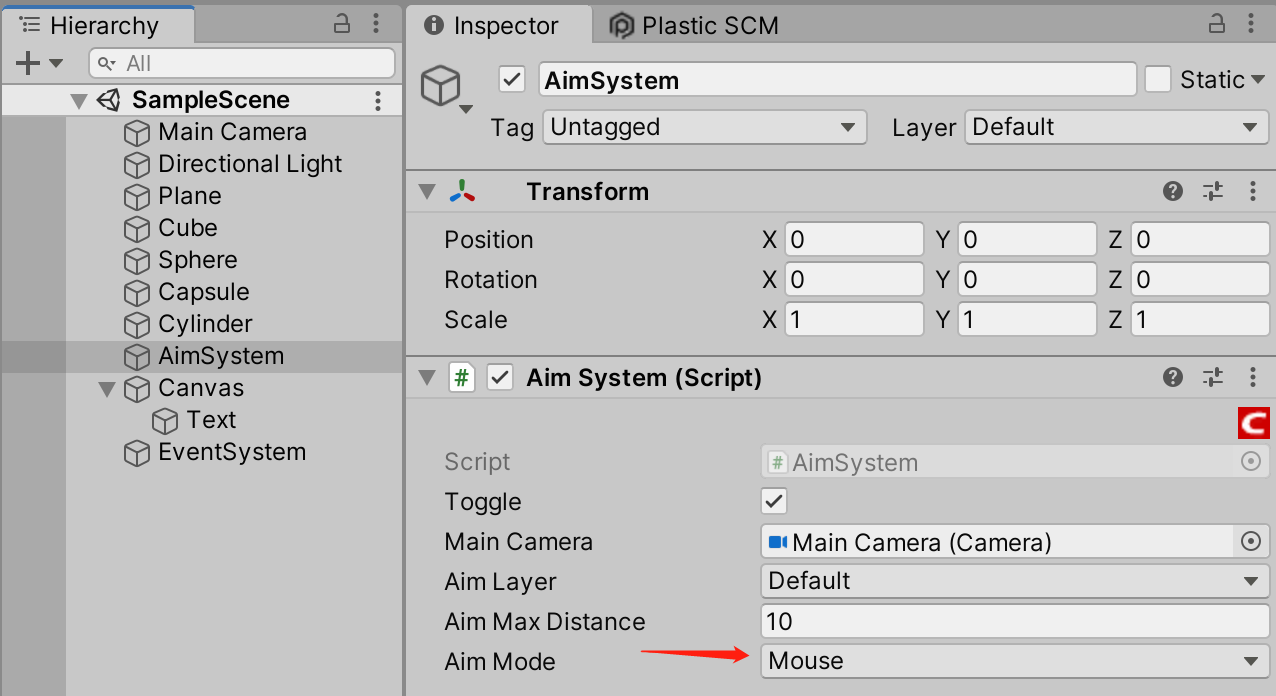The width and height of the screenshot is (1276, 696).
Task: Collapse the Canvas tree arrow
Action: click(108, 388)
